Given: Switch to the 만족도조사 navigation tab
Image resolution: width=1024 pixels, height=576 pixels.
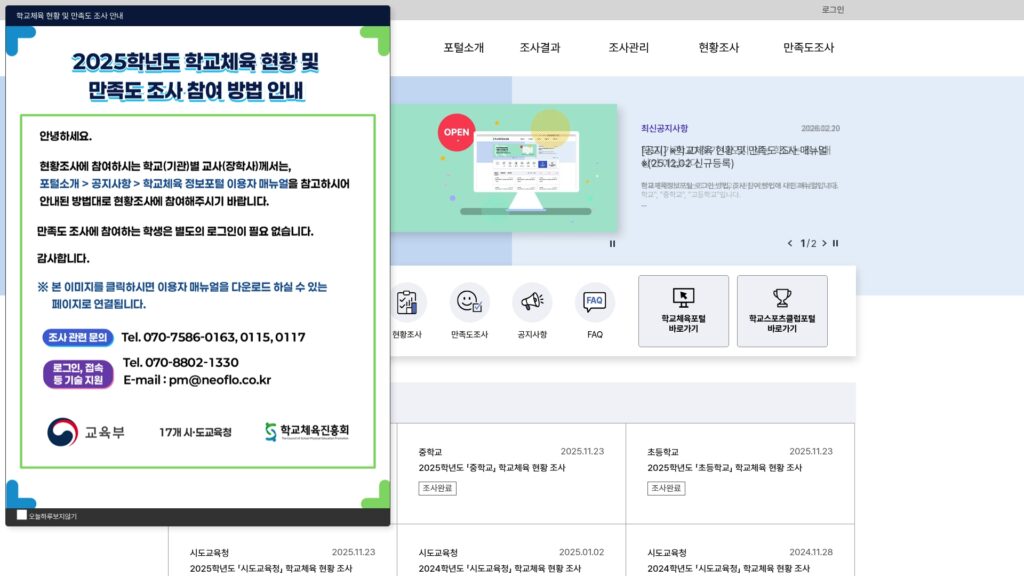Looking at the screenshot, I should tap(808, 45).
